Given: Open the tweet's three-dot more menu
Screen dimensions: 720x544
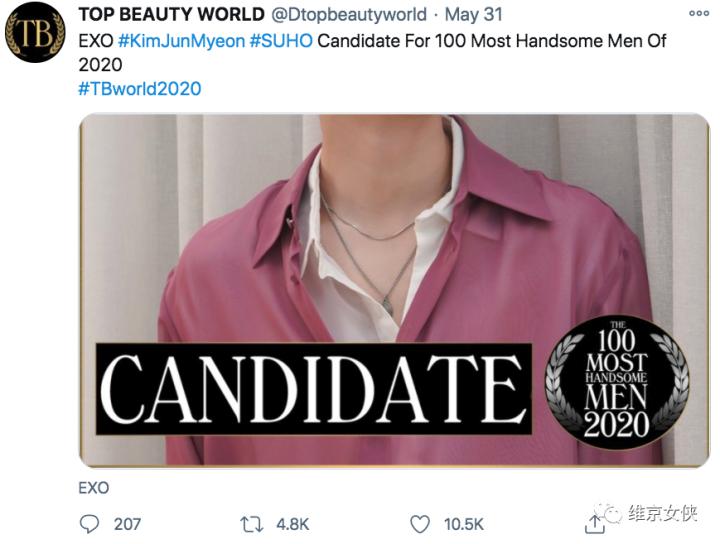Looking at the screenshot, I should point(699,15).
